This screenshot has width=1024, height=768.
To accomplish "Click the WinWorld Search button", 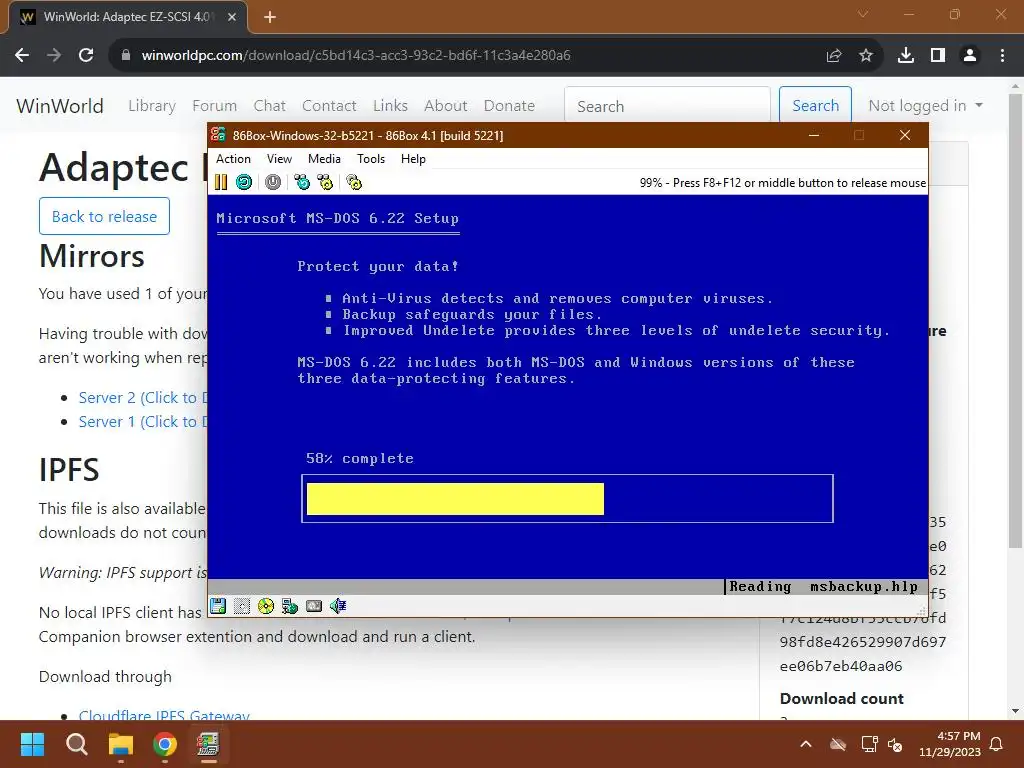I will (815, 105).
